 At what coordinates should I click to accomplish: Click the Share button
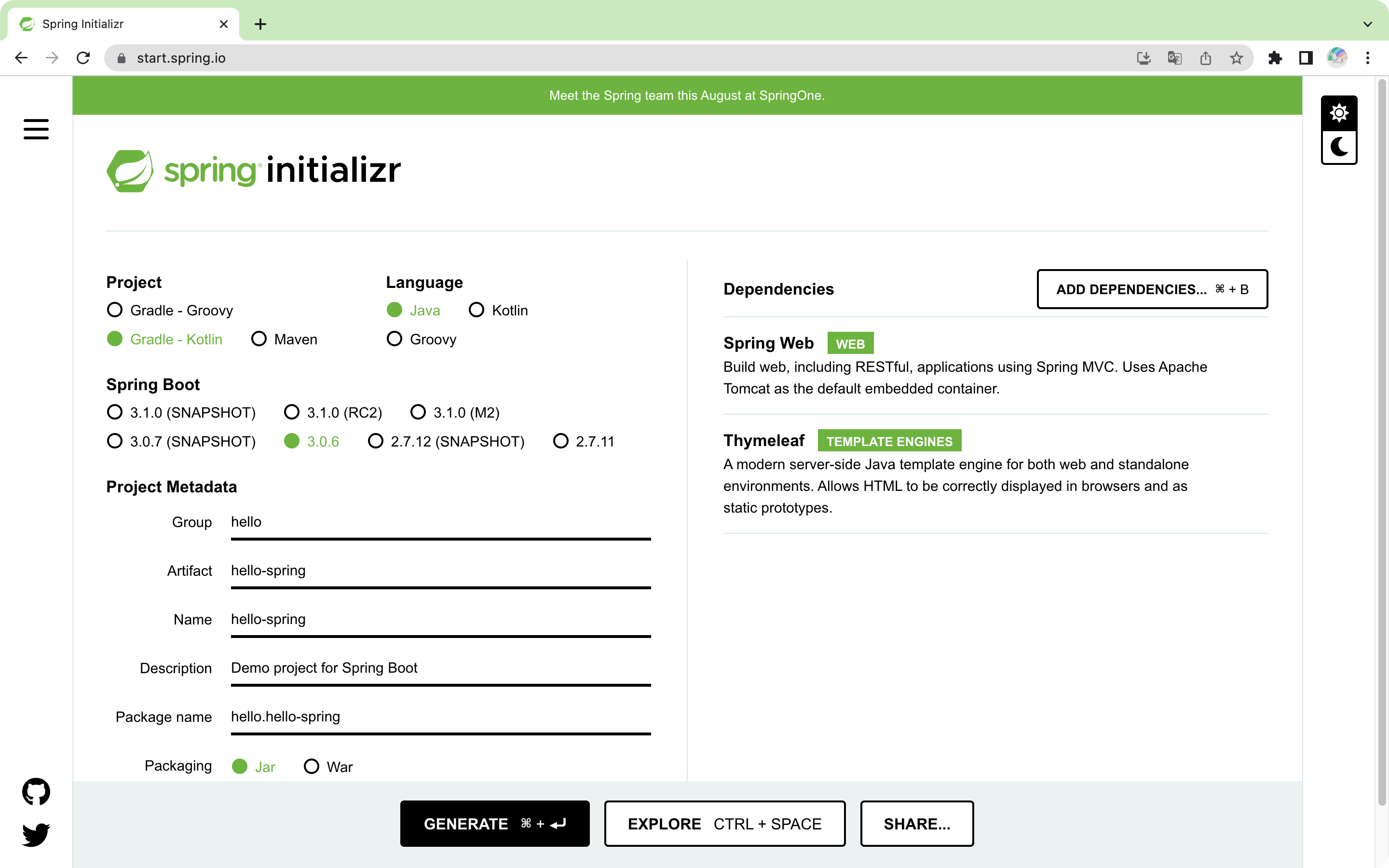click(917, 824)
